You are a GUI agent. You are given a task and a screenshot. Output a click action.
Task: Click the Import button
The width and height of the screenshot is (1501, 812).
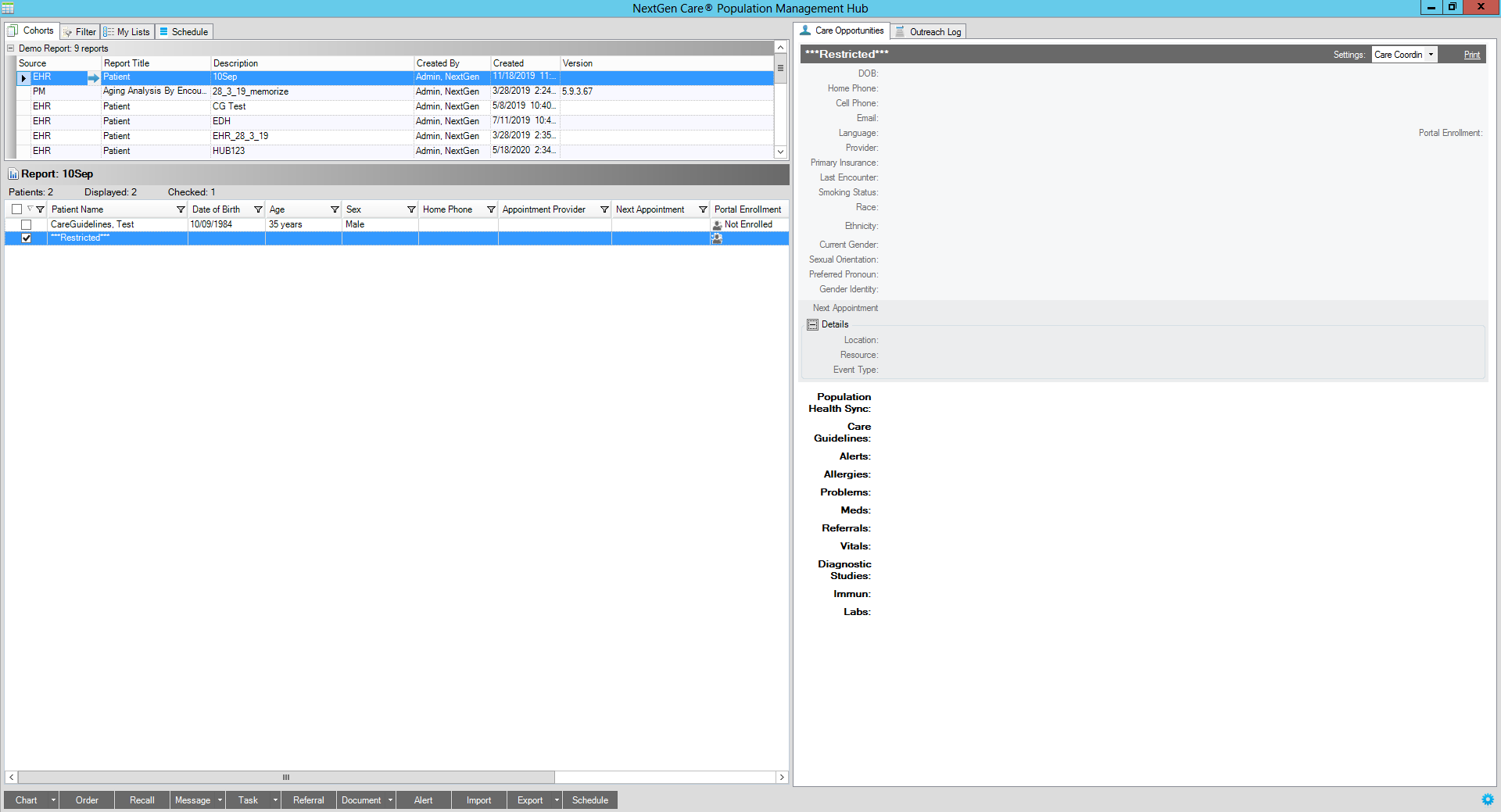click(x=479, y=800)
